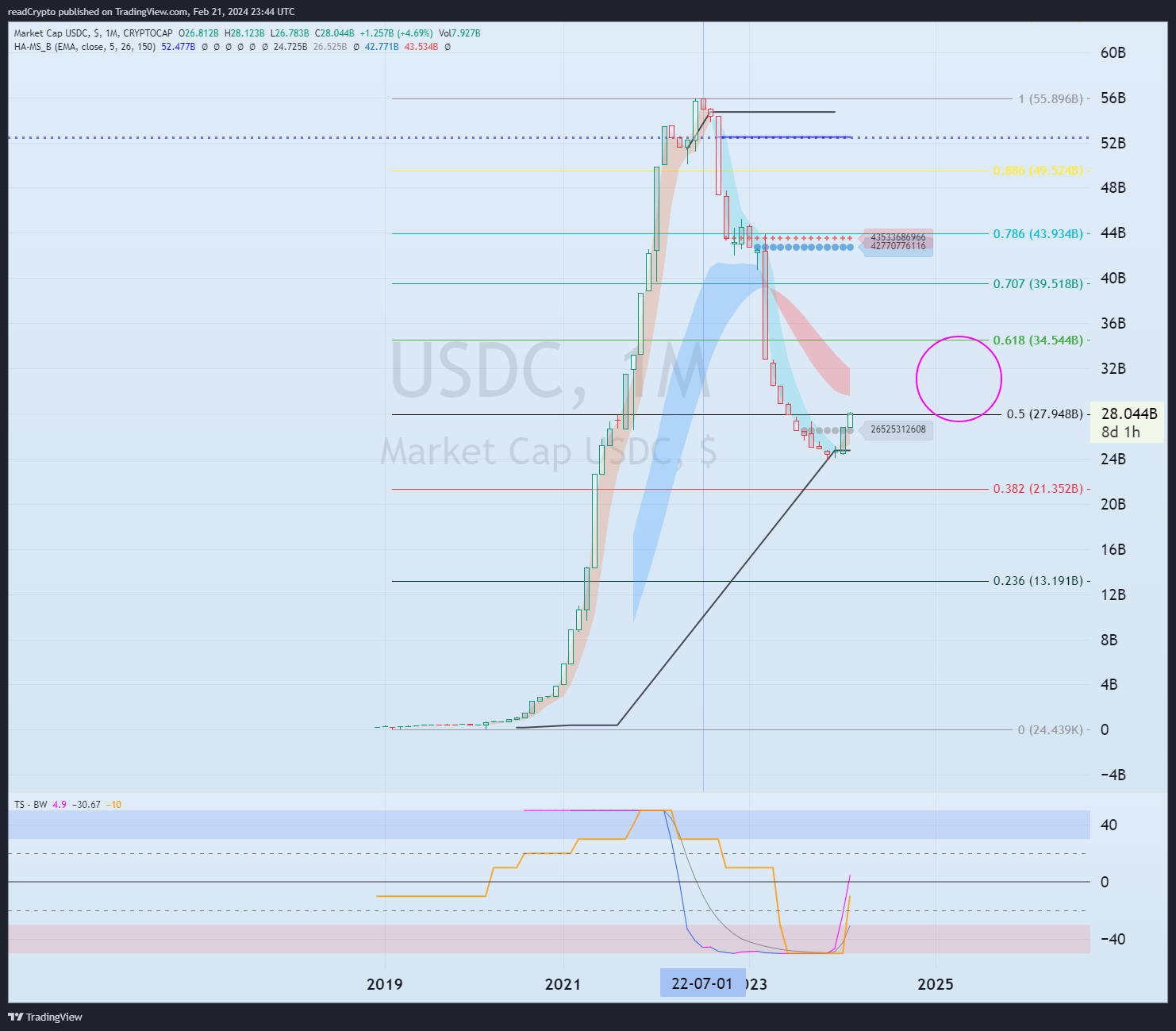Click the Market Cap USDC symbol legend title
The width and height of the screenshot is (1176, 1031).
point(93,33)
